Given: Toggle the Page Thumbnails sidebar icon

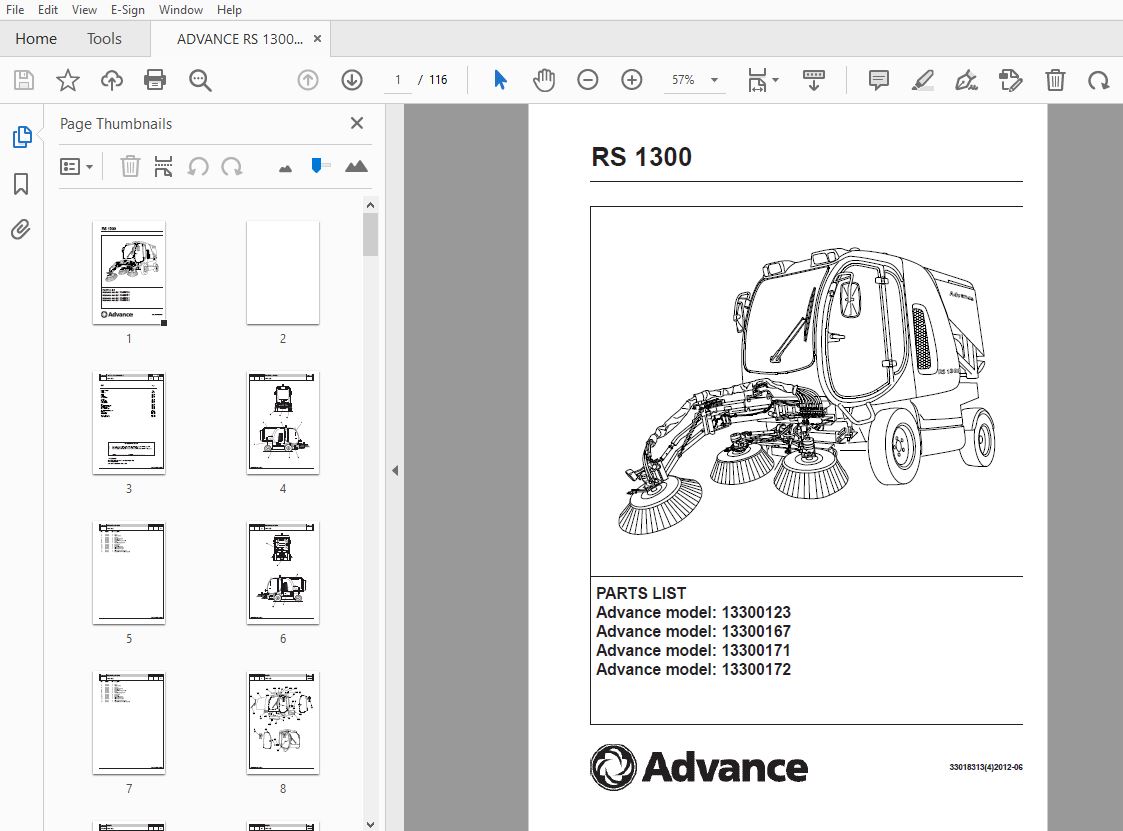Looking at the screenshot, I should 21,137.
